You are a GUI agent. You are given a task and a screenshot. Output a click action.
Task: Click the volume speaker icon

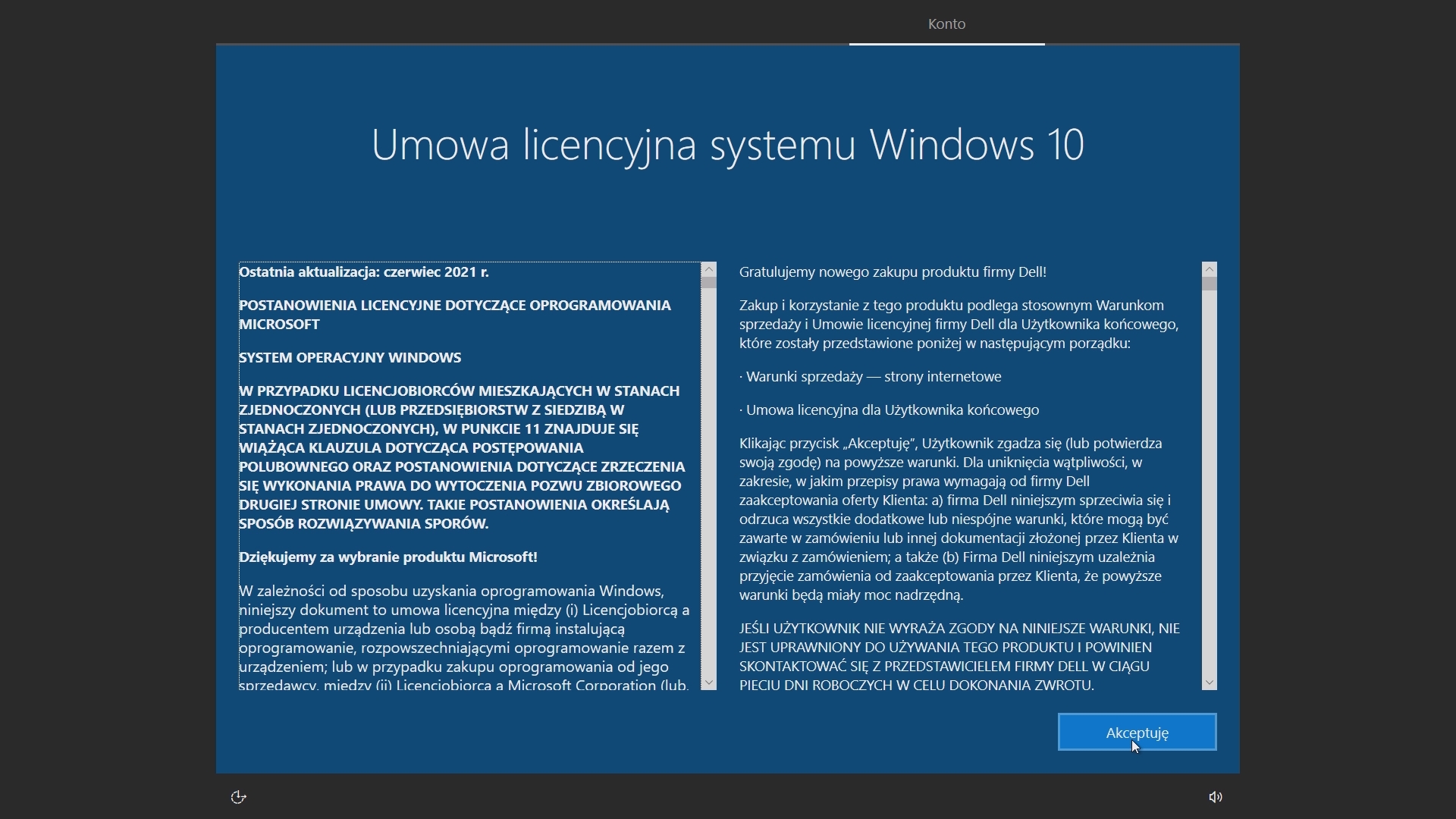pos(1215,796)
